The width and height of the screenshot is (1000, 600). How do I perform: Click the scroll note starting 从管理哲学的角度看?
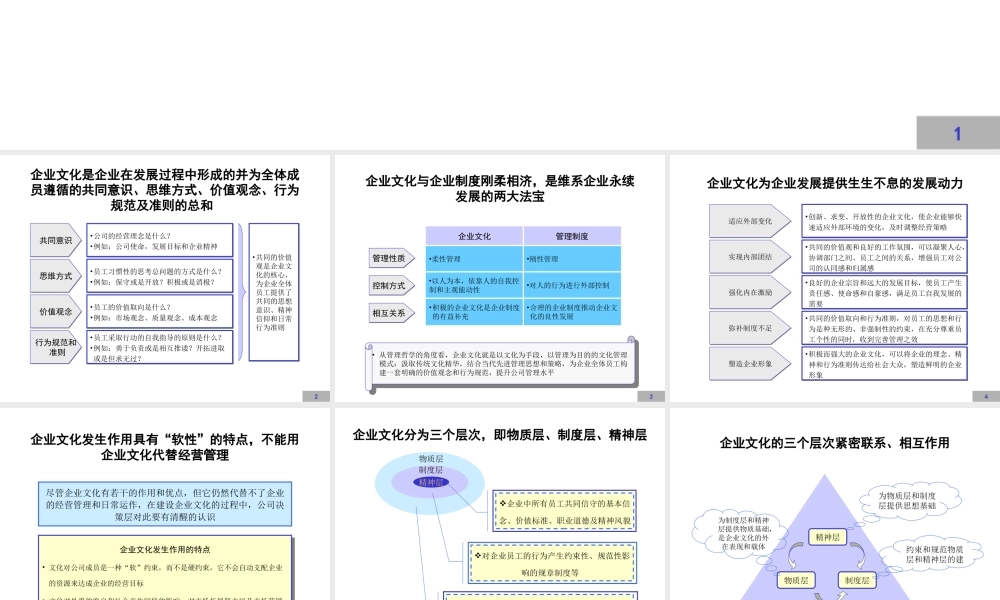pos(501,363)
